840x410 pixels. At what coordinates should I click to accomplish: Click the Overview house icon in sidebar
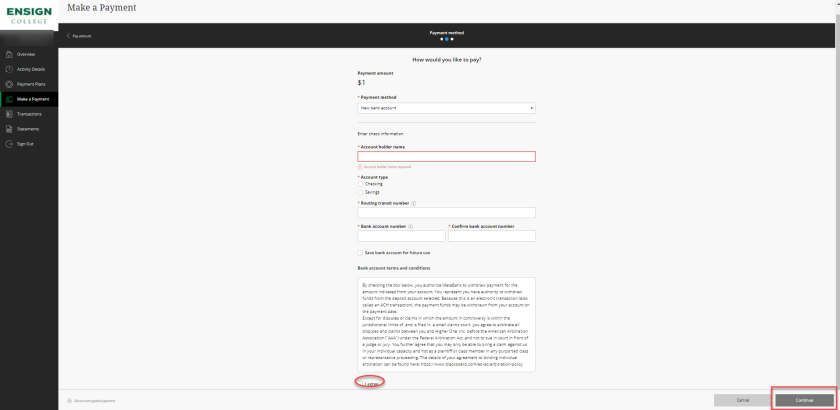coord(8,54)
